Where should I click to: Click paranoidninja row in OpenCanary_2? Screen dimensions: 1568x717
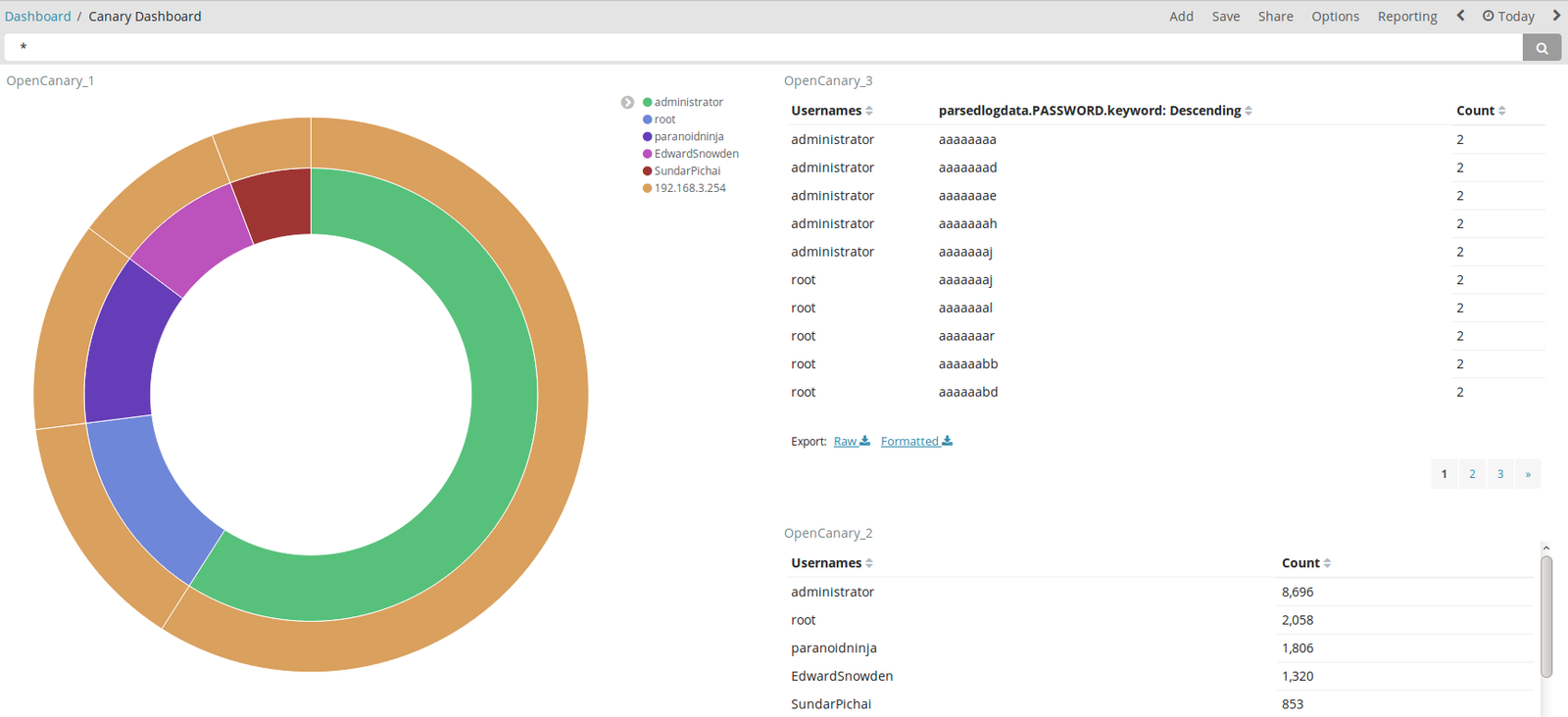tap(1160, 647)
